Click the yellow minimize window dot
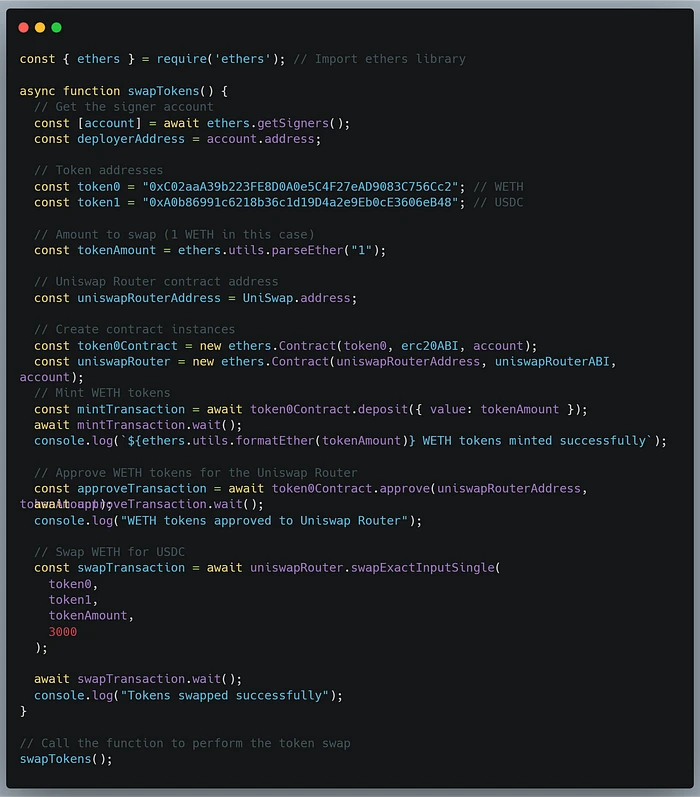 coord(40,27)
